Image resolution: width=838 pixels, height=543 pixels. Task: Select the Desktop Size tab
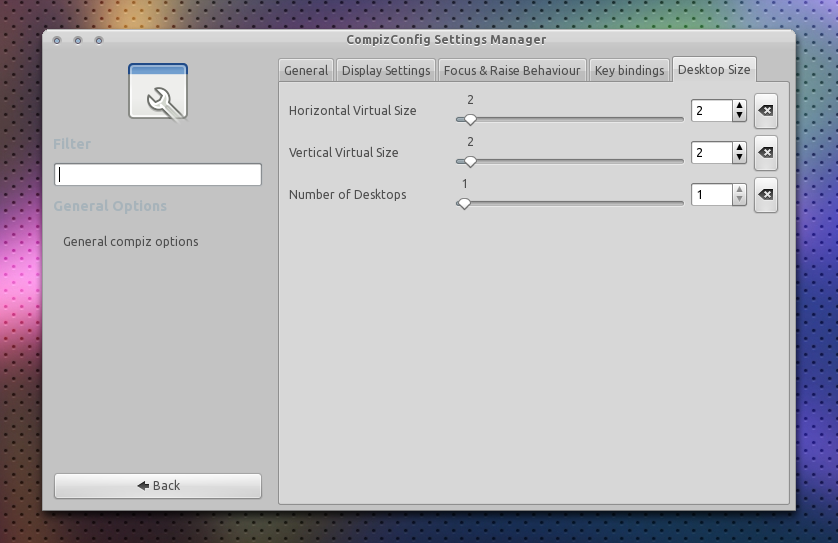[x=714, y=69]
